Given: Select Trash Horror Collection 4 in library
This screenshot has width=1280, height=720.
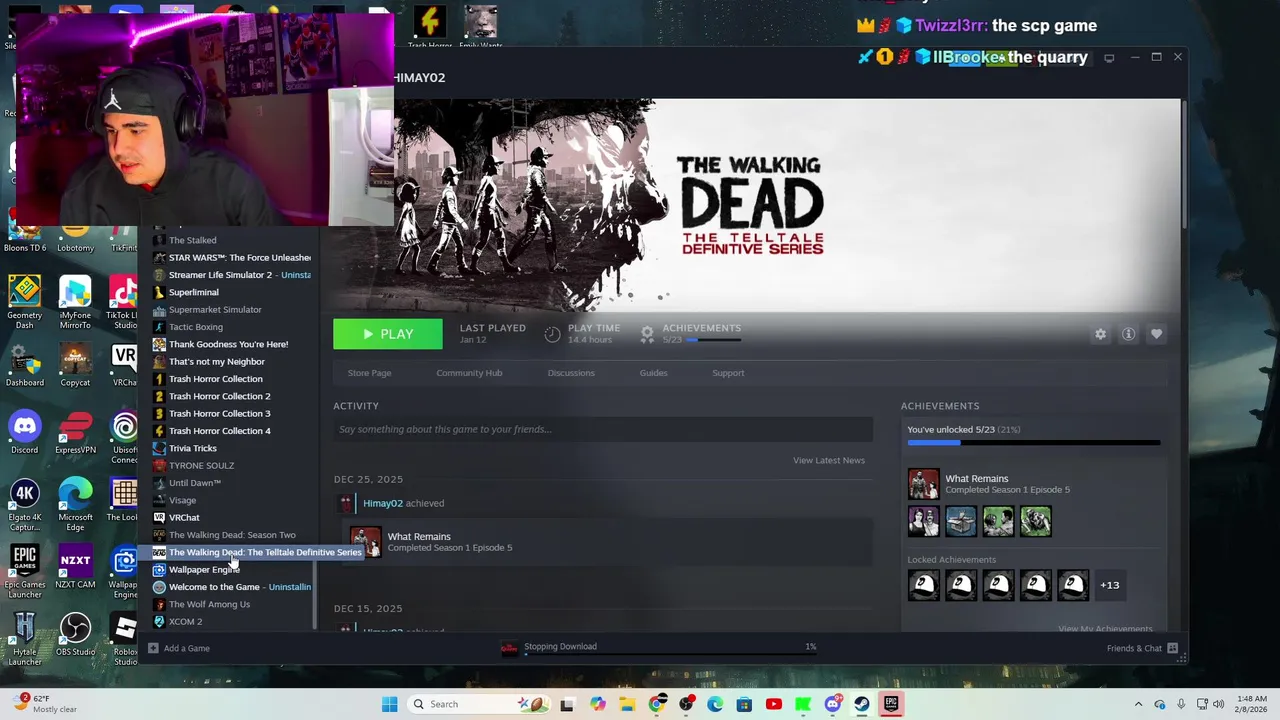Looking at the screenshot, I should pos(219,431).
